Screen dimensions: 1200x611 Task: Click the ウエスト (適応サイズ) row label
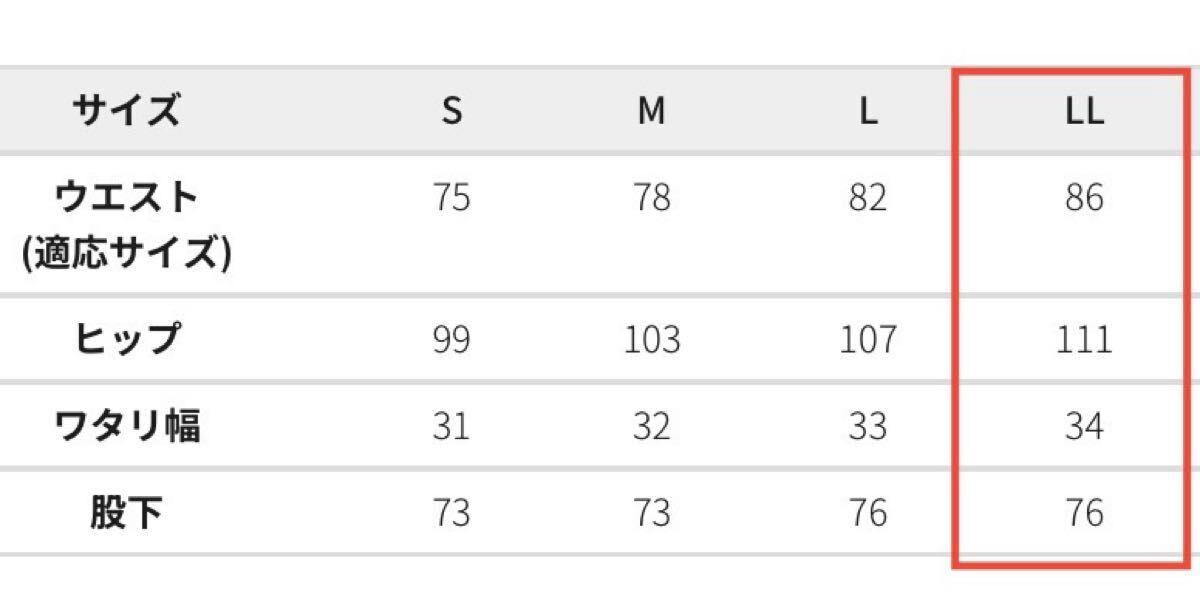[x=126, y=225]
